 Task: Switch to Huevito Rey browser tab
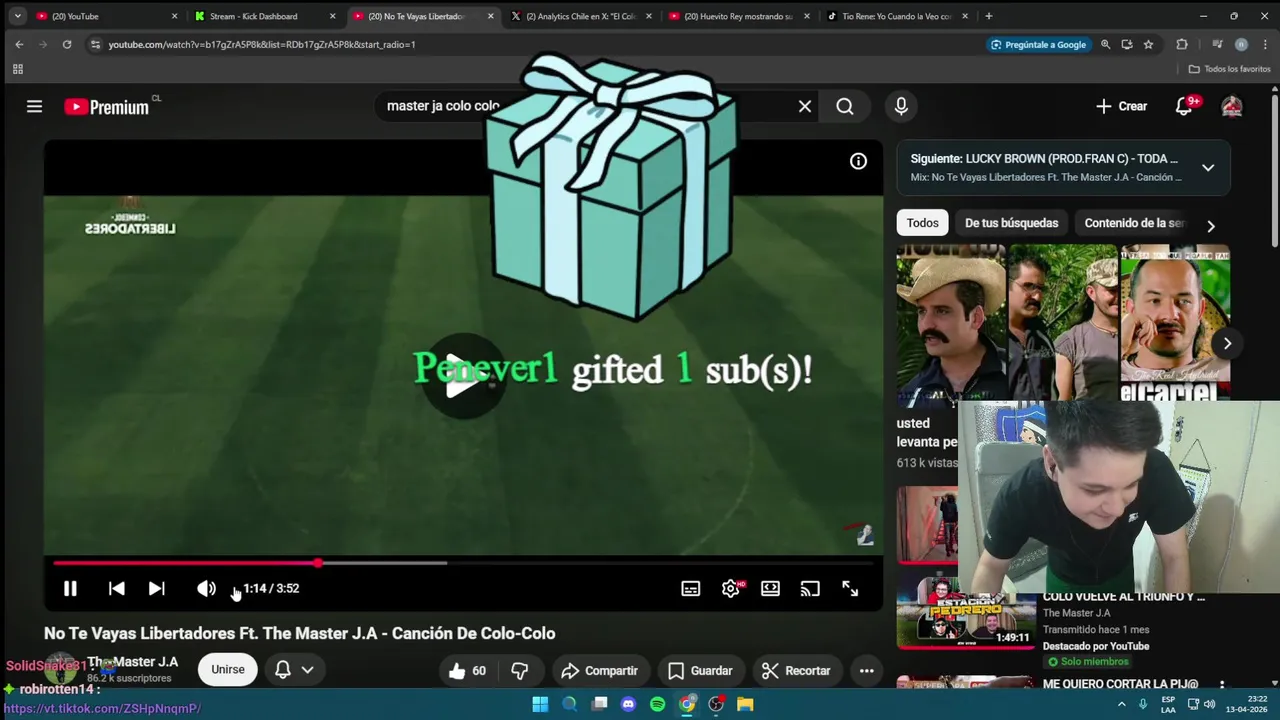[739, 16]
